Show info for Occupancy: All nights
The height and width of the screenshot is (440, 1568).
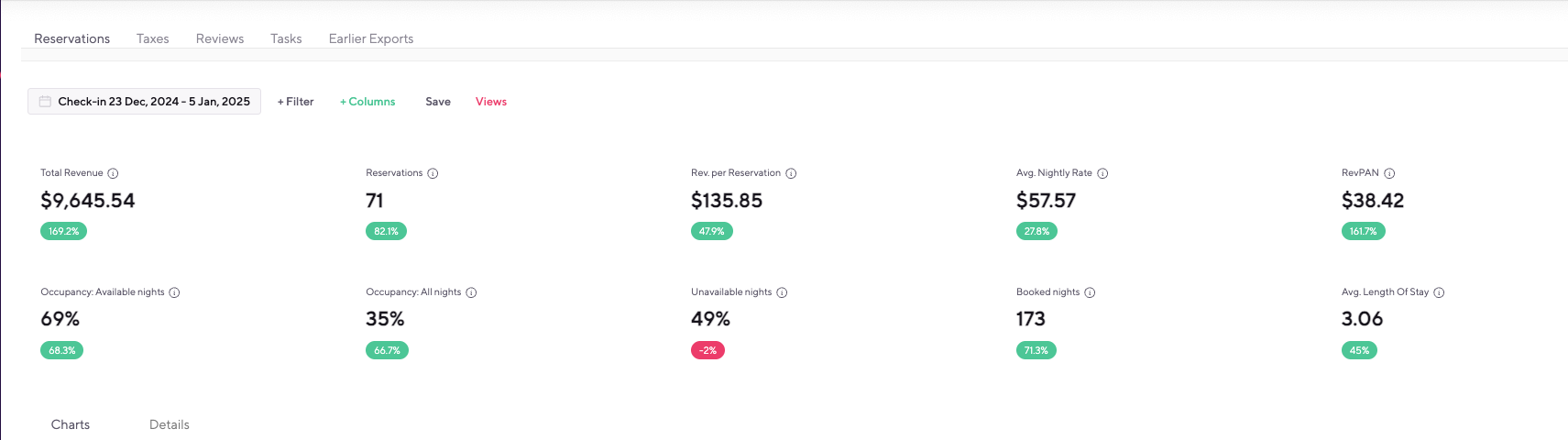(471, 292)
